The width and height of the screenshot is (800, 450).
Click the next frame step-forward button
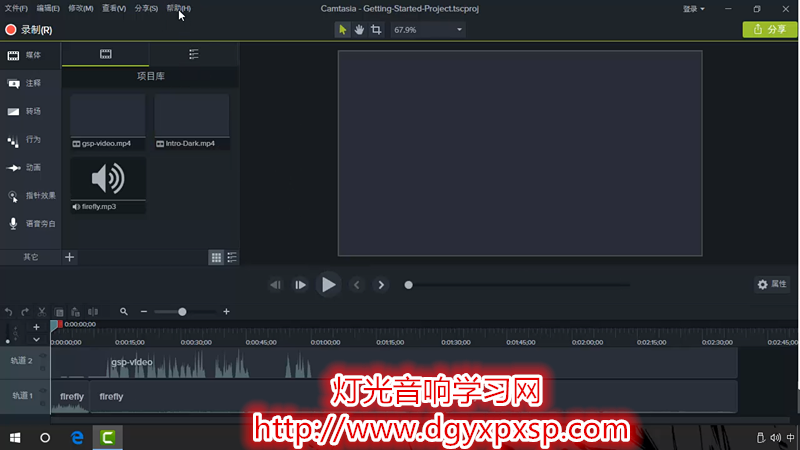pos(300,285)
